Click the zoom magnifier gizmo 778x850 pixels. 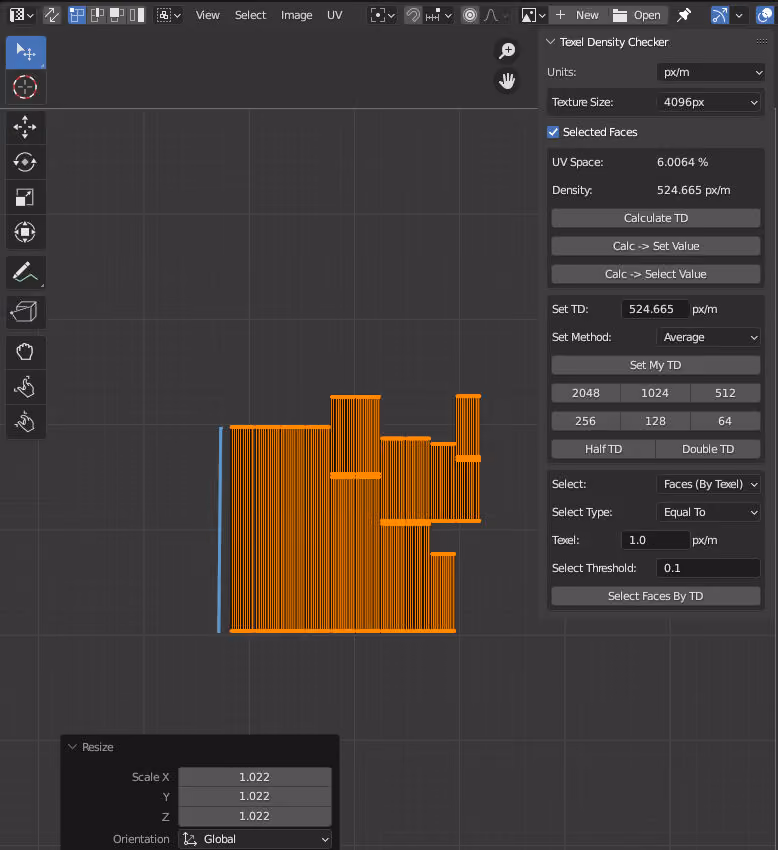[507, 50]
